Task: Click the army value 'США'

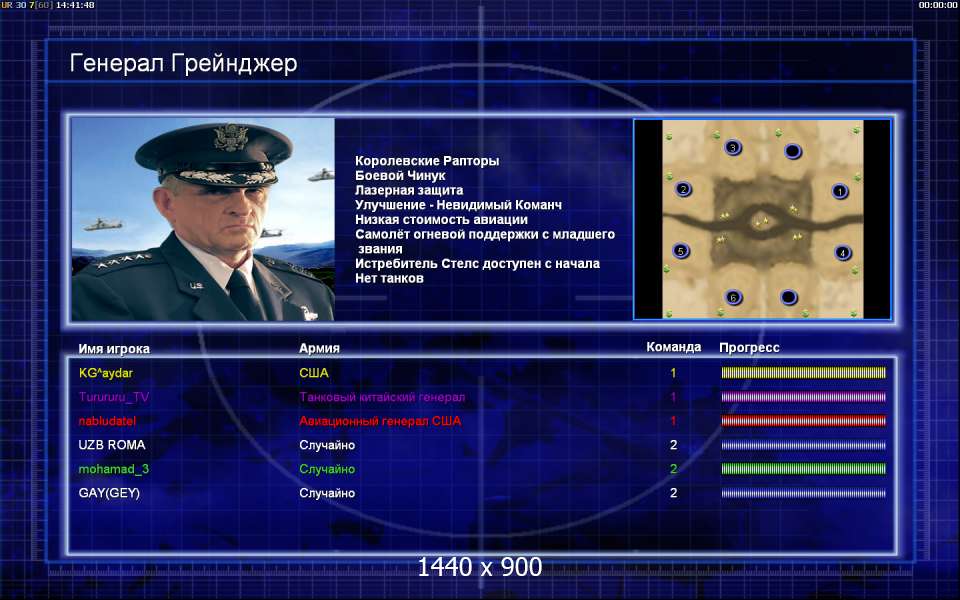Action: pyautogui.click(x=314, y=373)
